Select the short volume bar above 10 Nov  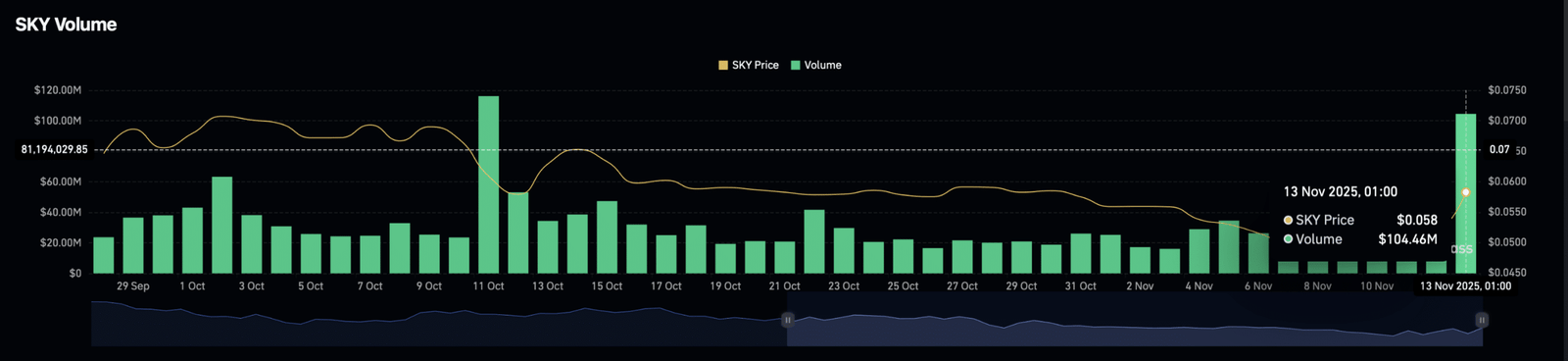[x=1377, y=267]
